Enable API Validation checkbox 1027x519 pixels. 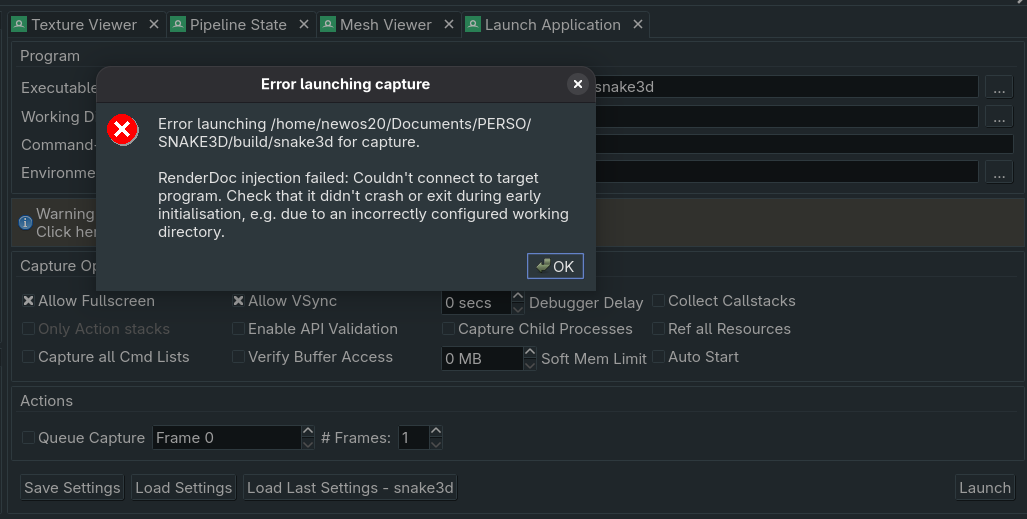coord(238,329)
